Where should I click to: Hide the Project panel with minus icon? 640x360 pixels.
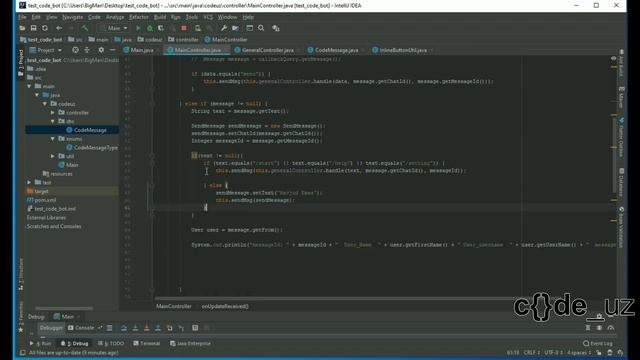(x=112, y=50)
